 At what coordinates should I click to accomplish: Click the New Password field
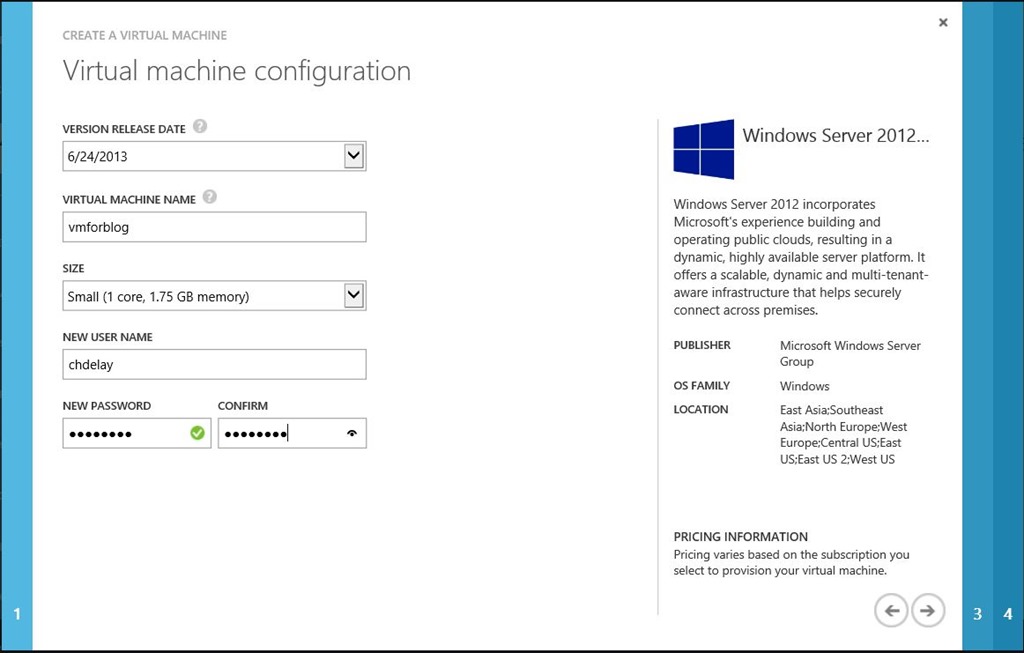coord(136,433)
